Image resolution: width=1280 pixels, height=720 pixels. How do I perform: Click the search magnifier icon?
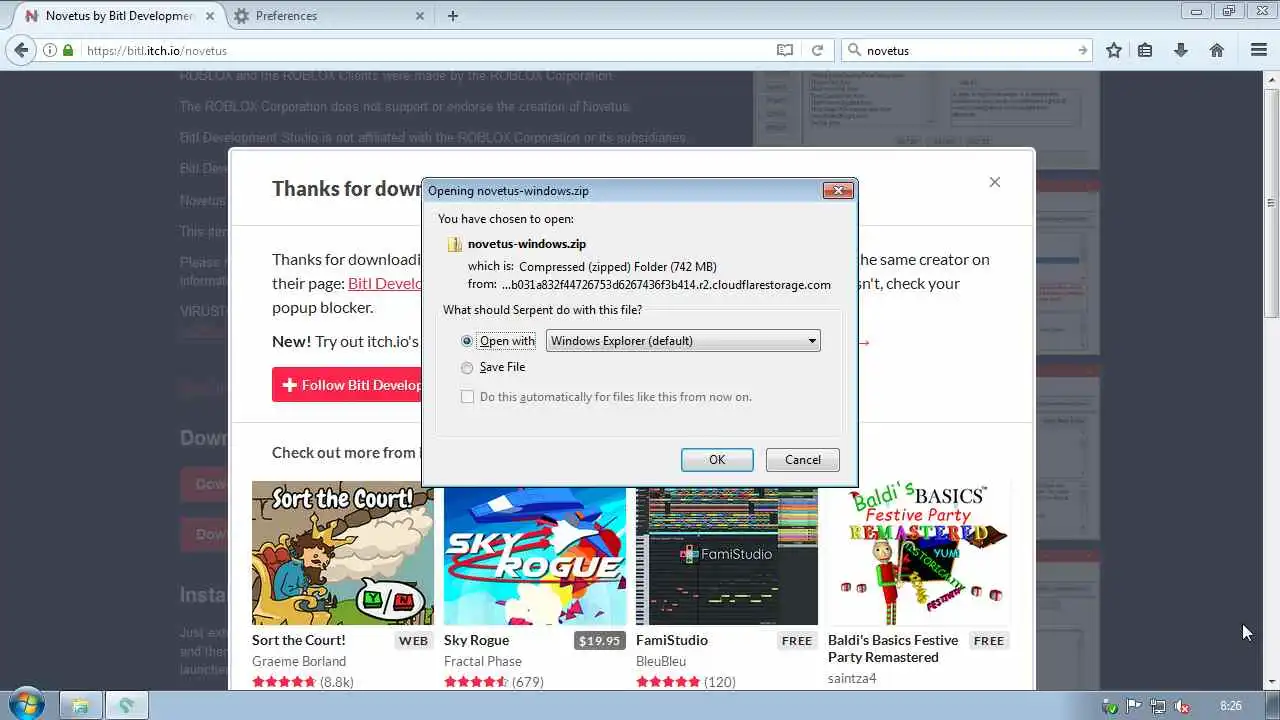[x=854, y=50]
